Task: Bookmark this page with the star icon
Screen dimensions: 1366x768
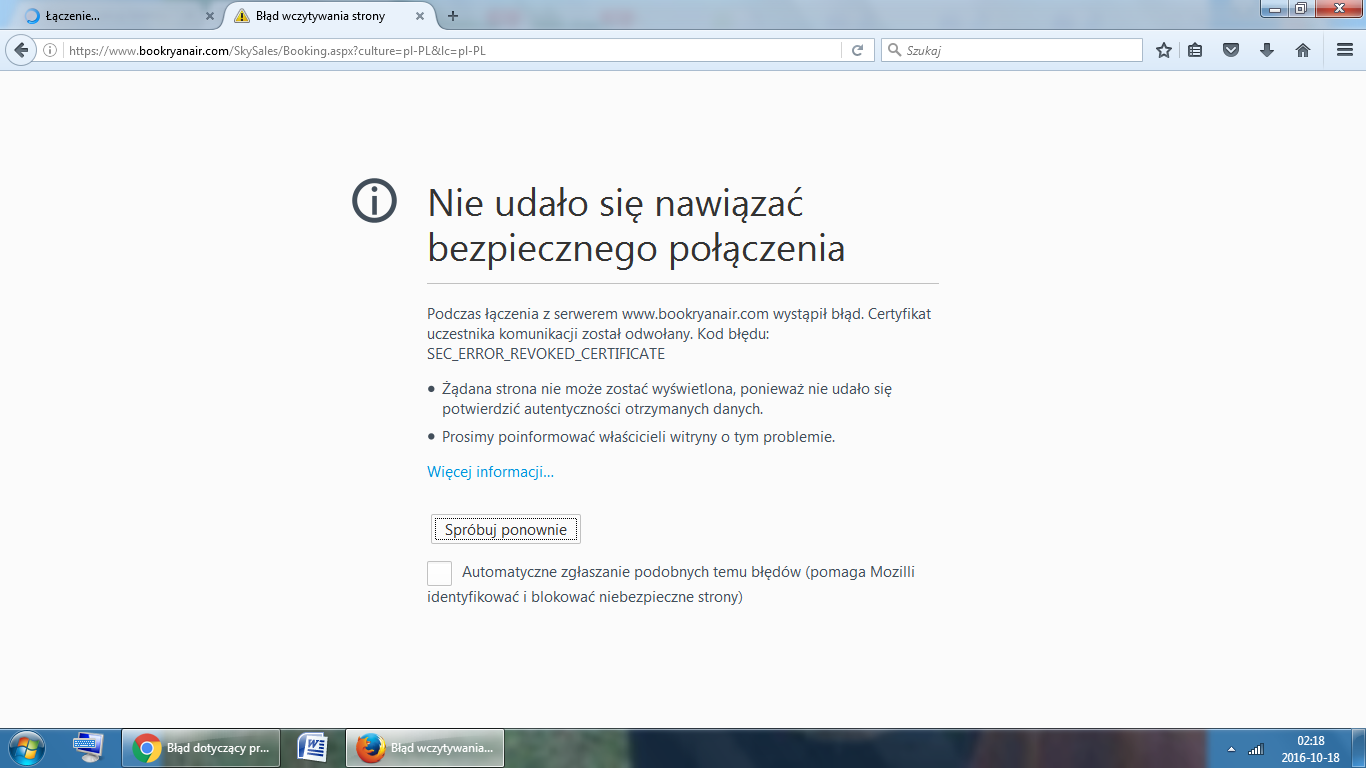Action: coord(1164,50)
